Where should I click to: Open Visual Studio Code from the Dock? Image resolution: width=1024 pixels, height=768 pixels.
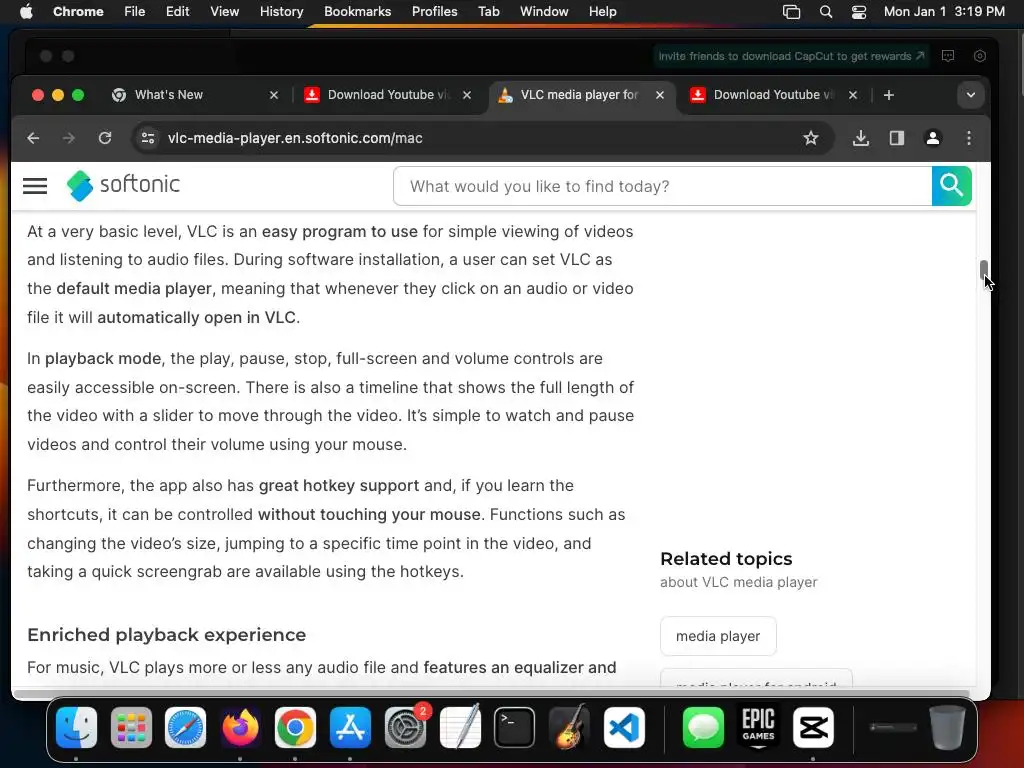point(624,727)
